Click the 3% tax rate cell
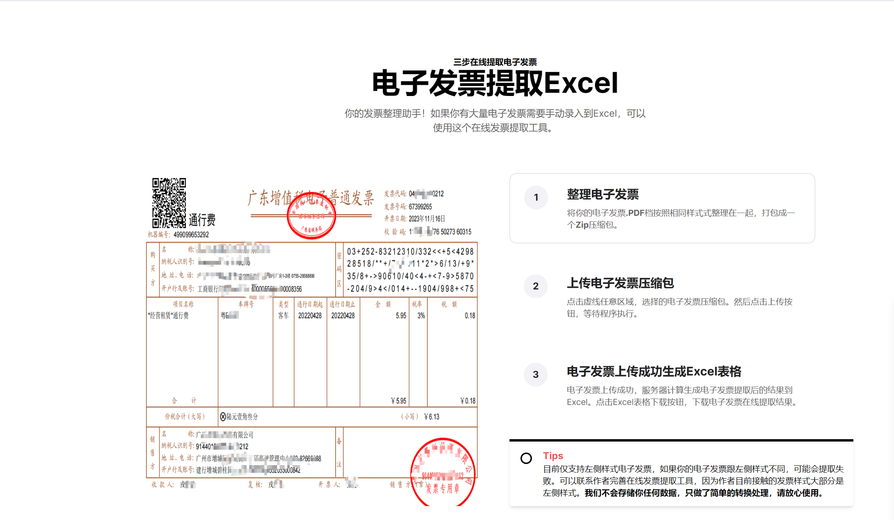894x520 pixels. (x=421, y=315)
